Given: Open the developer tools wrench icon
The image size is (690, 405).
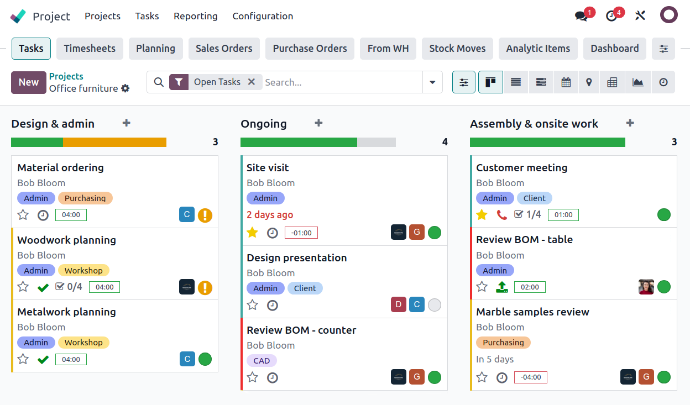Looking at the screenshot, I should [x=642, y=16].
